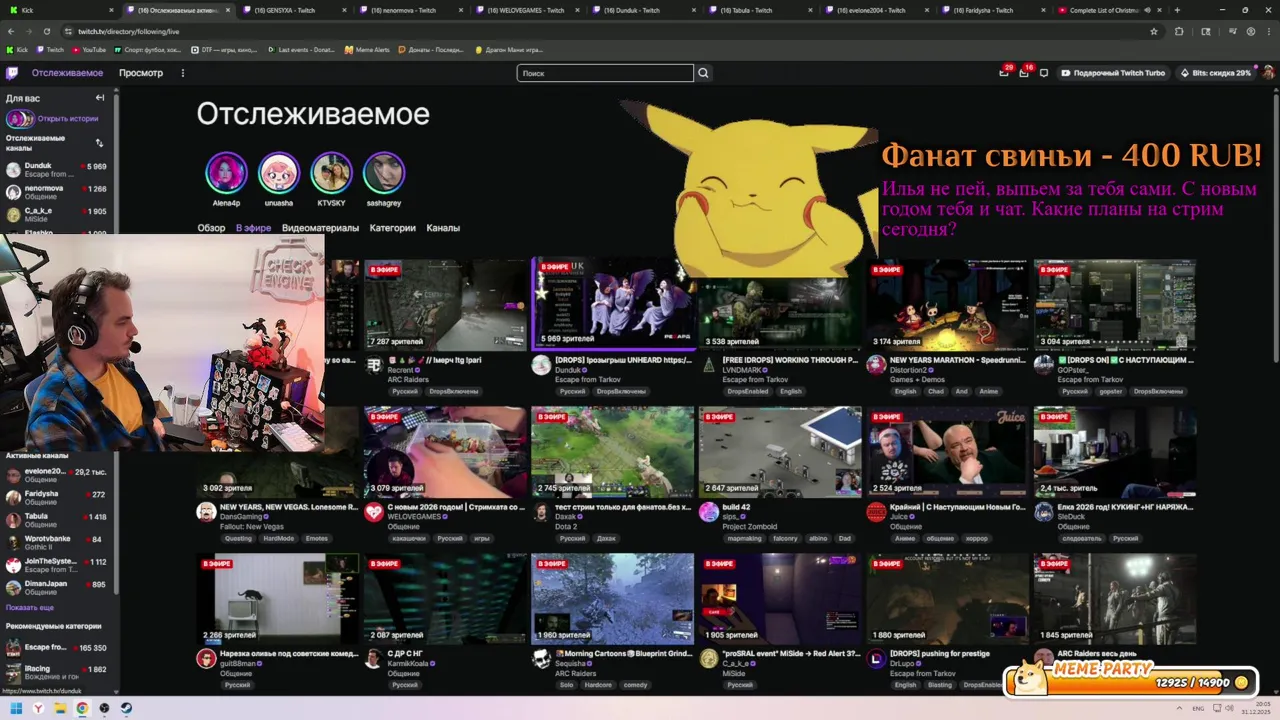Screen dimensions: 1280x720
Task: Open the user avatar menu
Action: (1268, 73)
